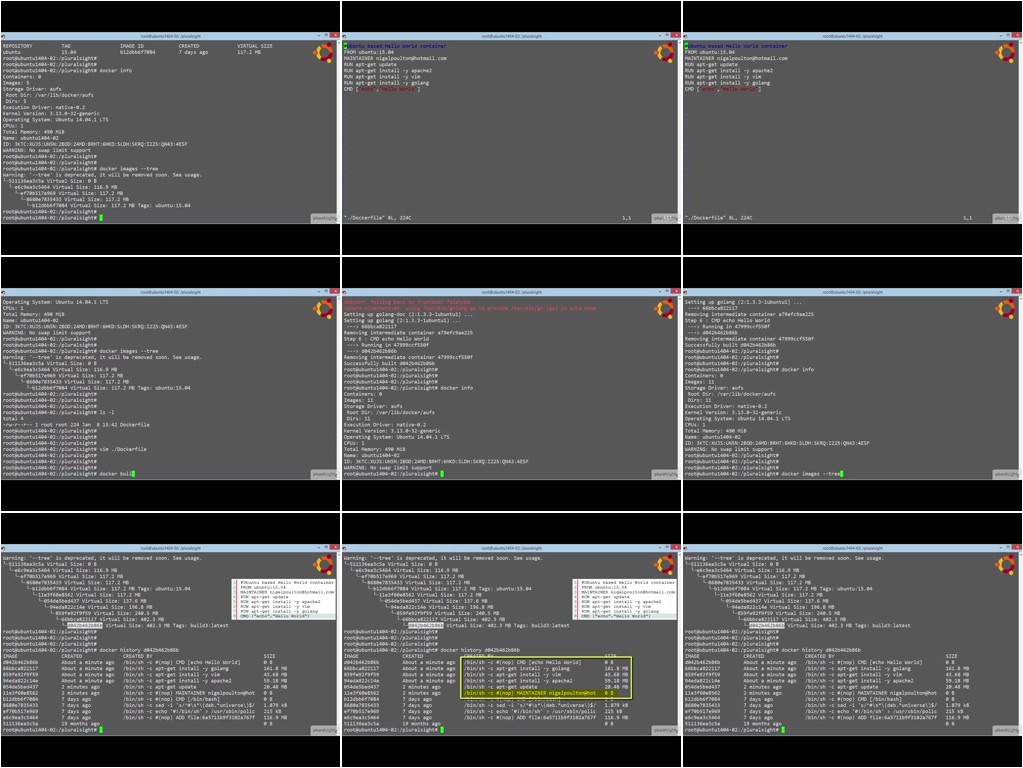Click pluralsight badge in the 'Images: 5' window
The width and height of the screenshot is (1023, 768).
click(x=324, y=218)
